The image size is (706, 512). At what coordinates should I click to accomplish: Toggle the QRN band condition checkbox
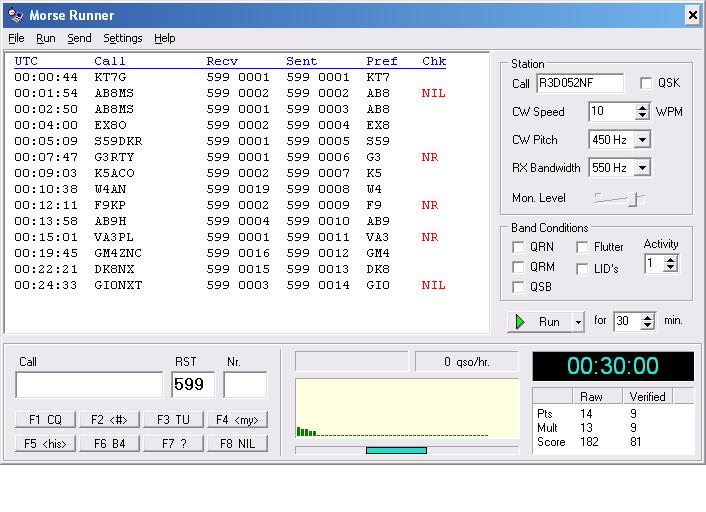(518, 247)
